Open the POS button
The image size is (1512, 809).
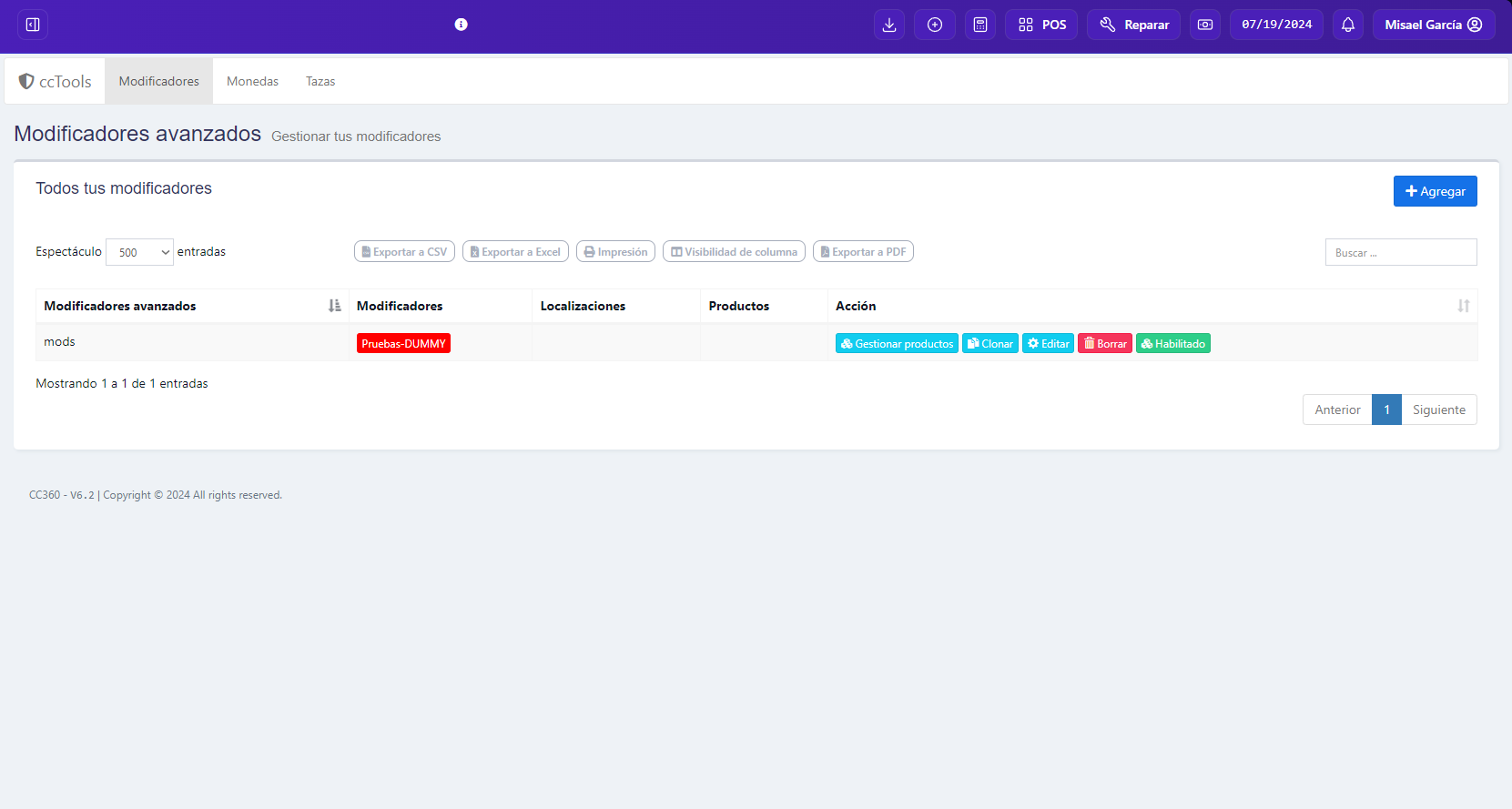pos(1041,25)
